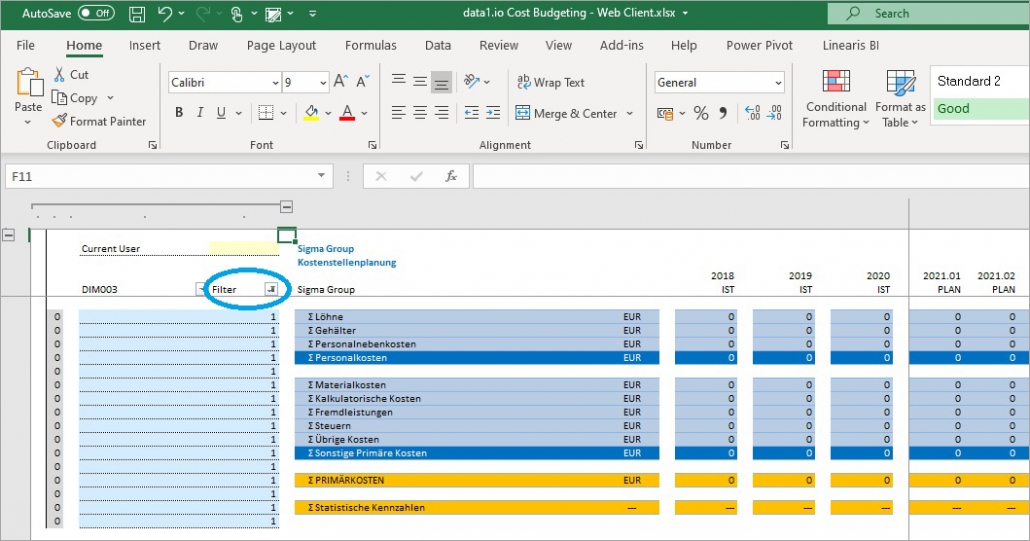Decrease decimal places

[x=775, y=113]
